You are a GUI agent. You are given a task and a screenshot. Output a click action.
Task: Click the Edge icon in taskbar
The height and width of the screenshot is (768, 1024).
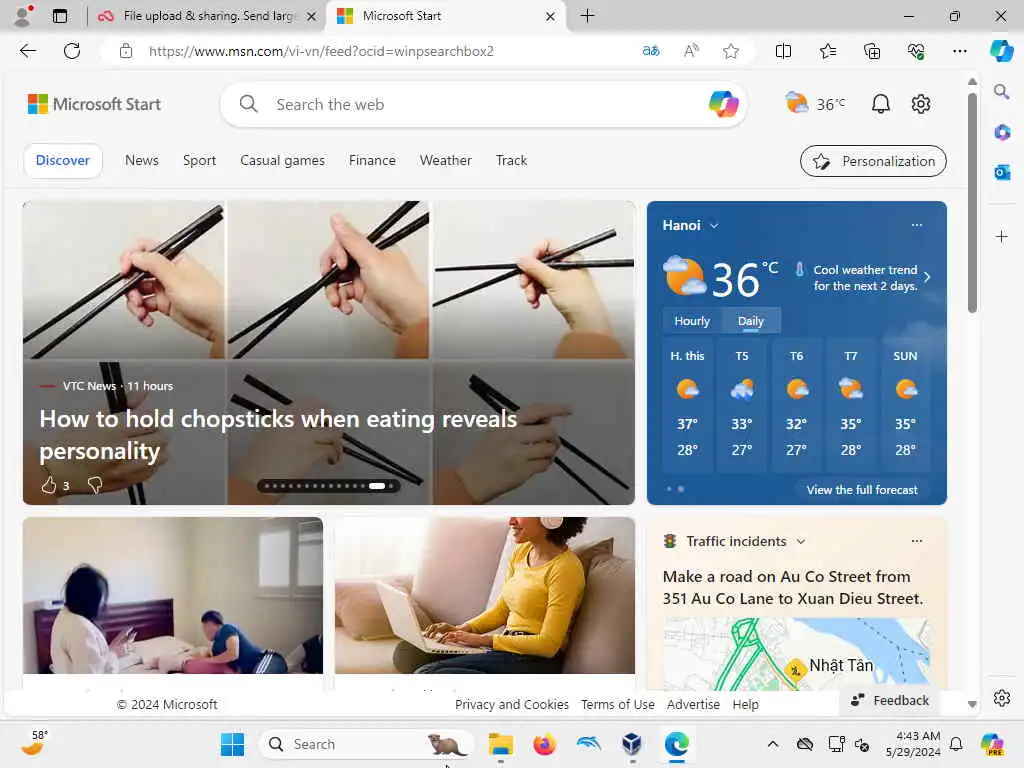click(677, 744)
